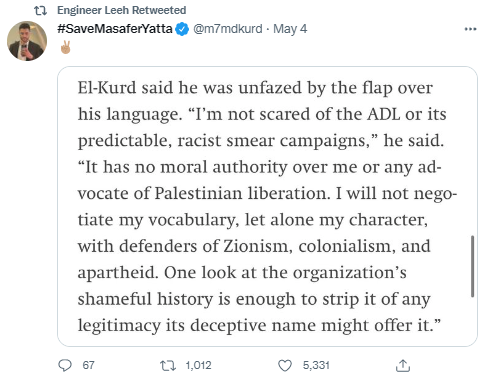Screen dimensions: 485x377
Task: Open #SaveMasaferYatta display name profile
Action: 115,29
